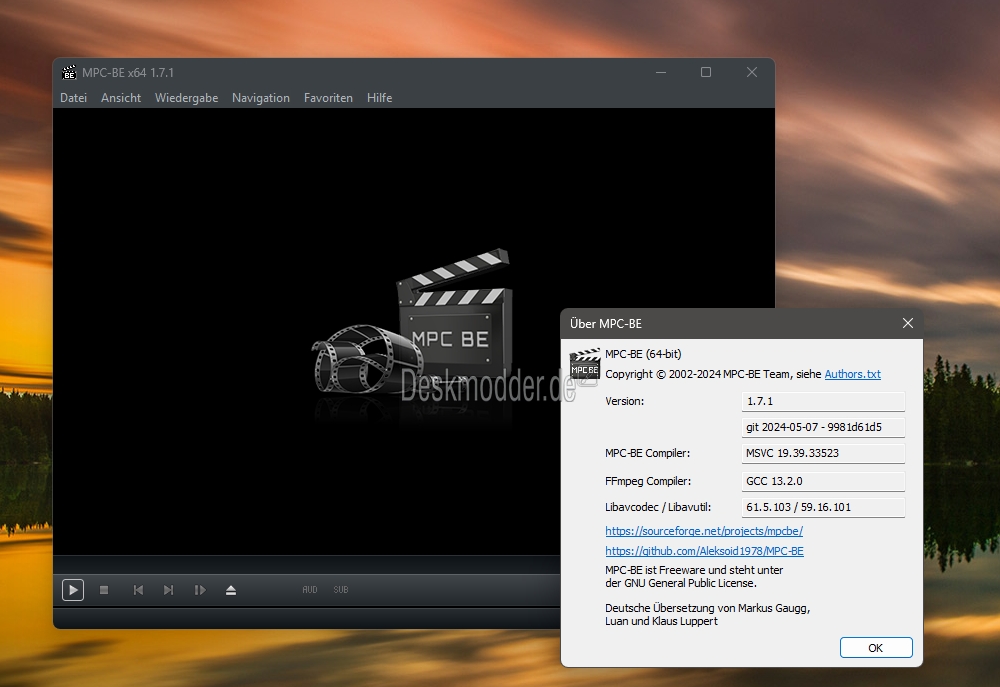
Task: Advance one frame with the frame-step icon
Action: point(200,590)
